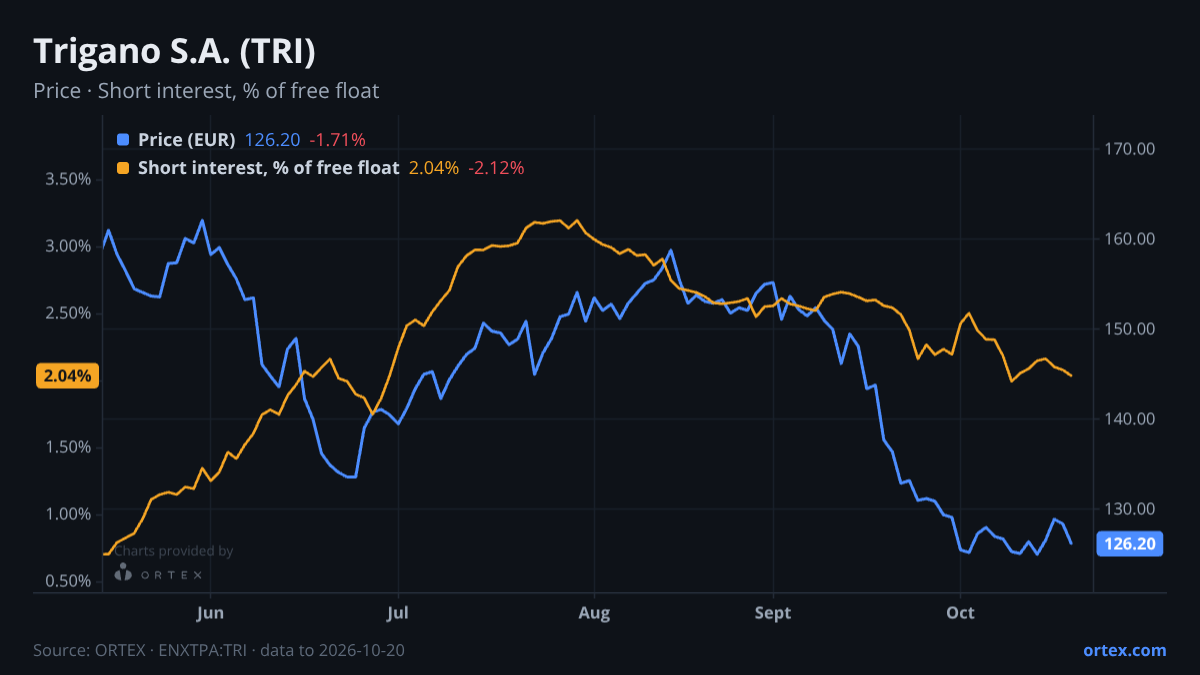Click the 150.00 right axis label
Screen dimensions: 1200x675
tap(1130, 329)
